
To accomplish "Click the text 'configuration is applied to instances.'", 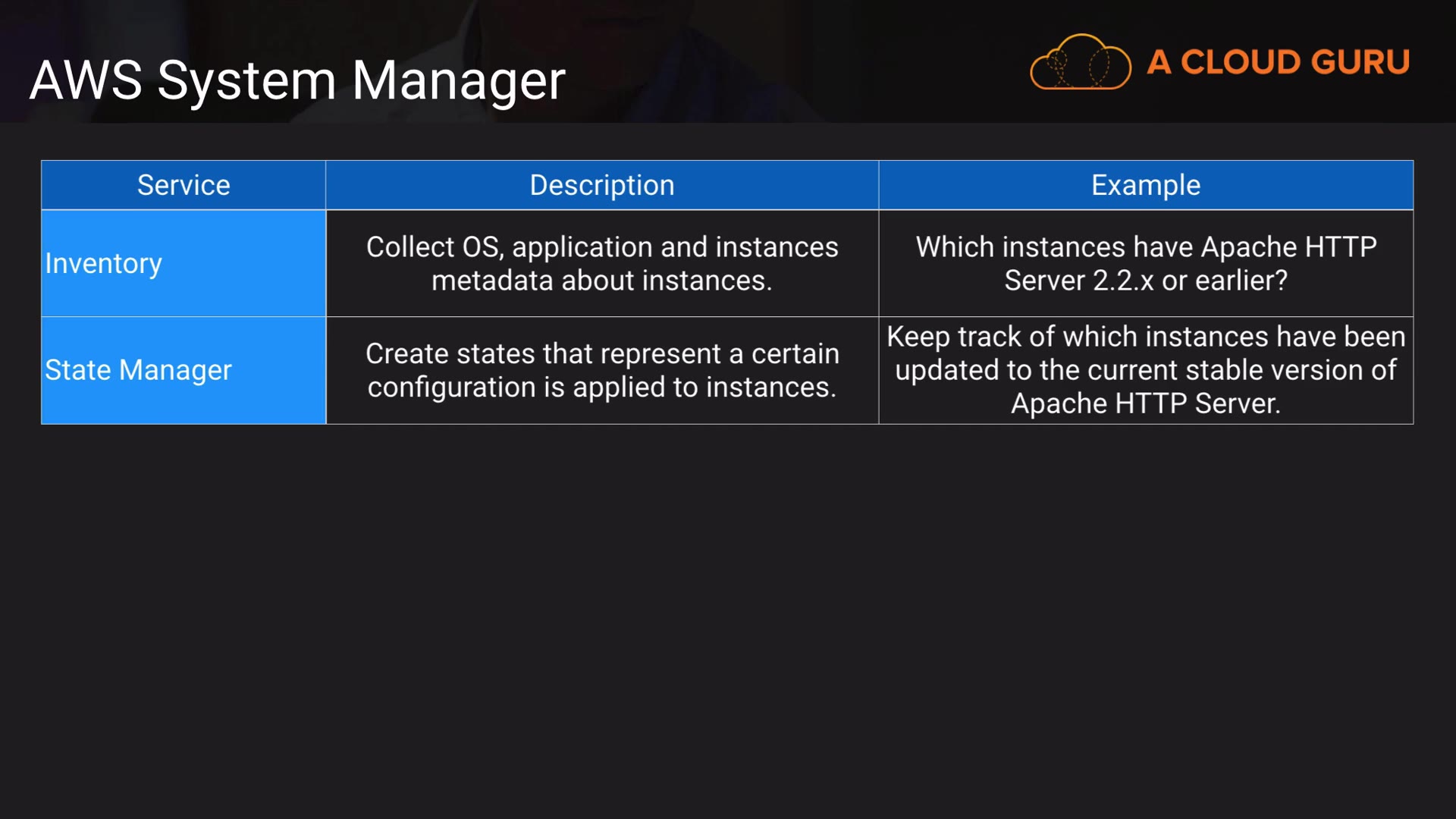I will (x=601, y=388).
